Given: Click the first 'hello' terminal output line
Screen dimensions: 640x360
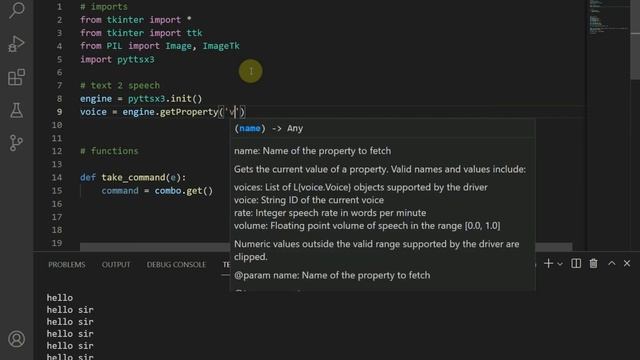Looking at the screenshot, I should 60,298.
